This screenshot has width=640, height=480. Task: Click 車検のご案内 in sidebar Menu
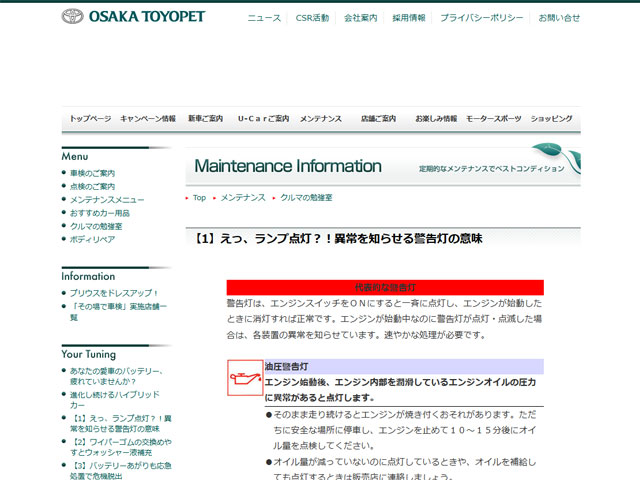pos(92,173)
